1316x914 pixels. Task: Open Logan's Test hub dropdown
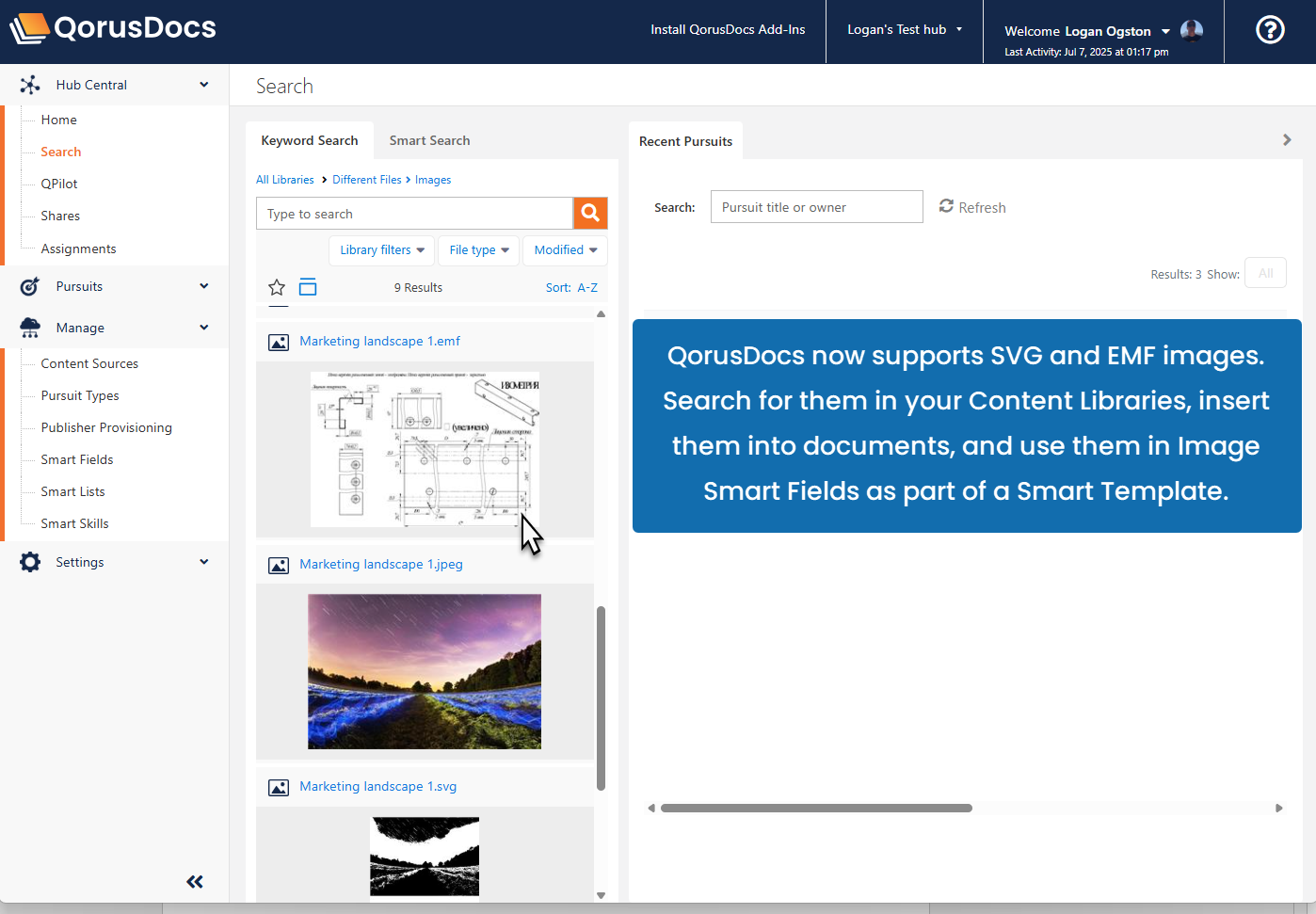pos(905,30)
